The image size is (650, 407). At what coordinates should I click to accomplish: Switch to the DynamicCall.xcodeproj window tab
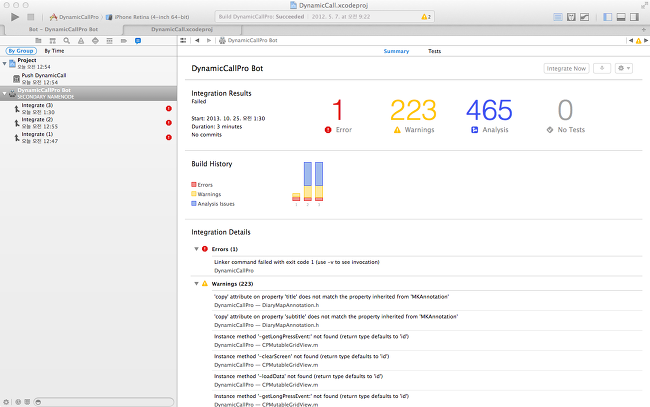click(x=182, y=29)
